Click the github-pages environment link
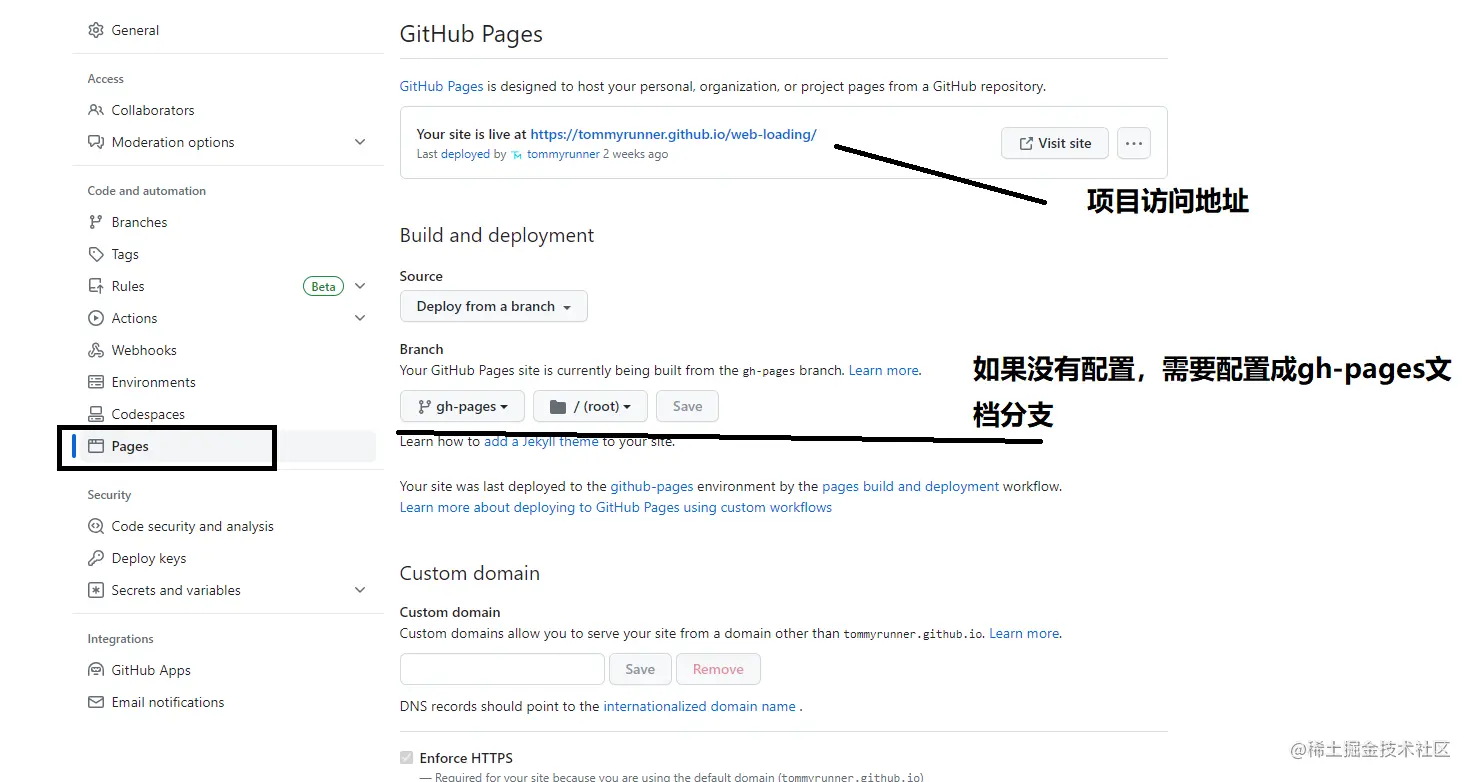1473x782 pixels. (x=652, y=486)
